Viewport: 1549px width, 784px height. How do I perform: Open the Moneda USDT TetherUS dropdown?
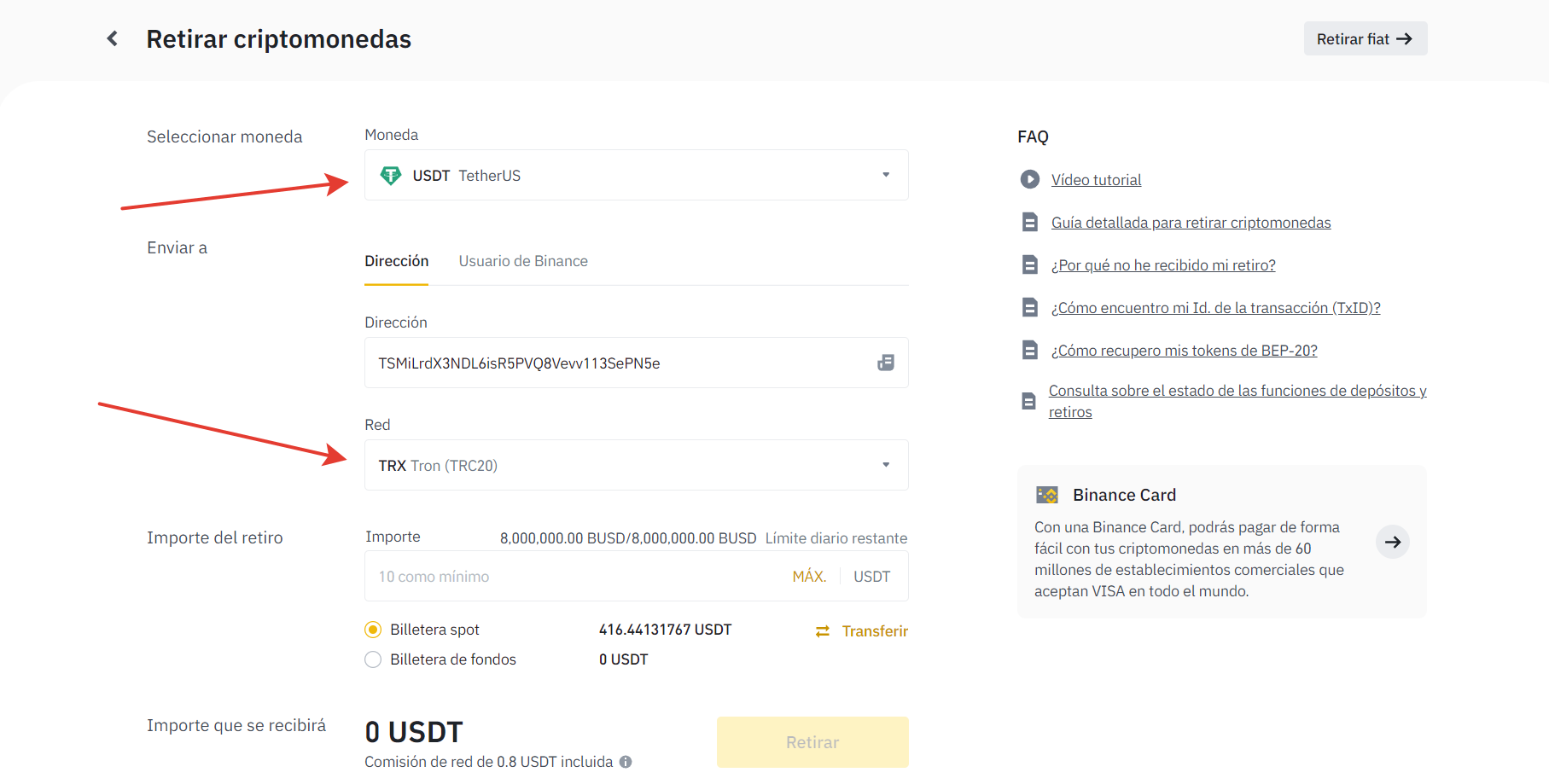(636, 175)
